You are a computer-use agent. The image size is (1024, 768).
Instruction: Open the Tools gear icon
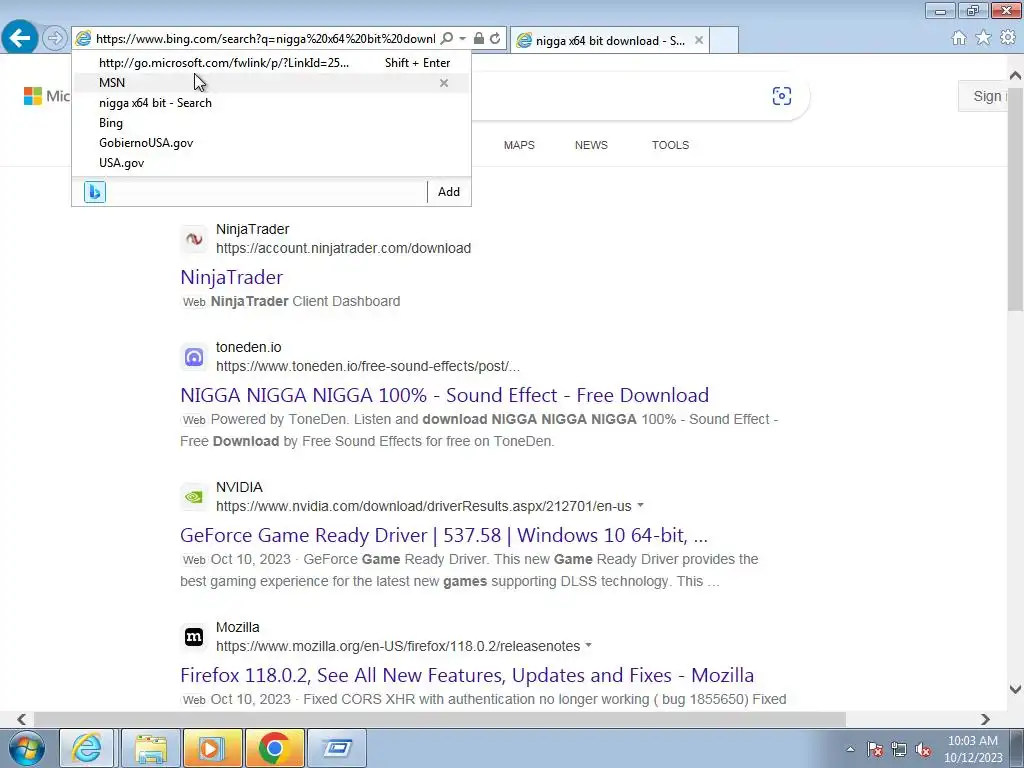point(1008,39)
